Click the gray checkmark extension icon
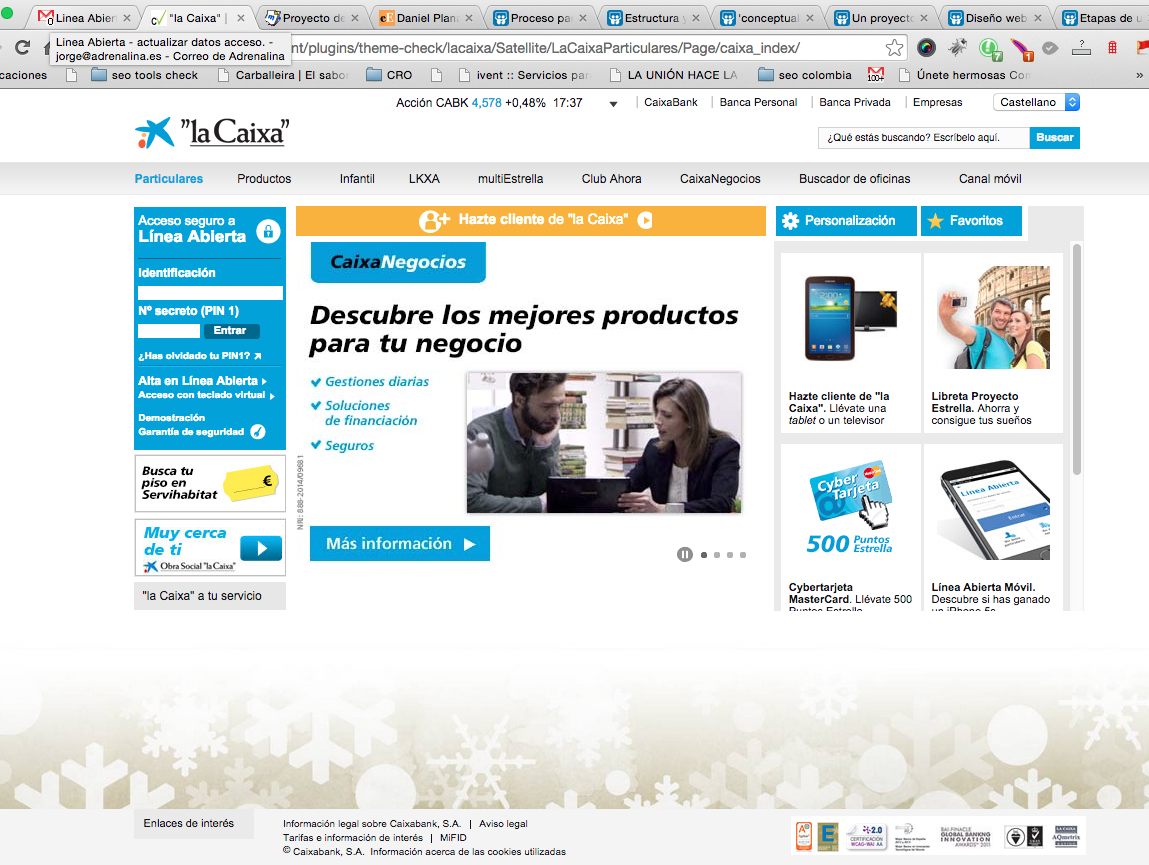 [x=1050, y=48]
